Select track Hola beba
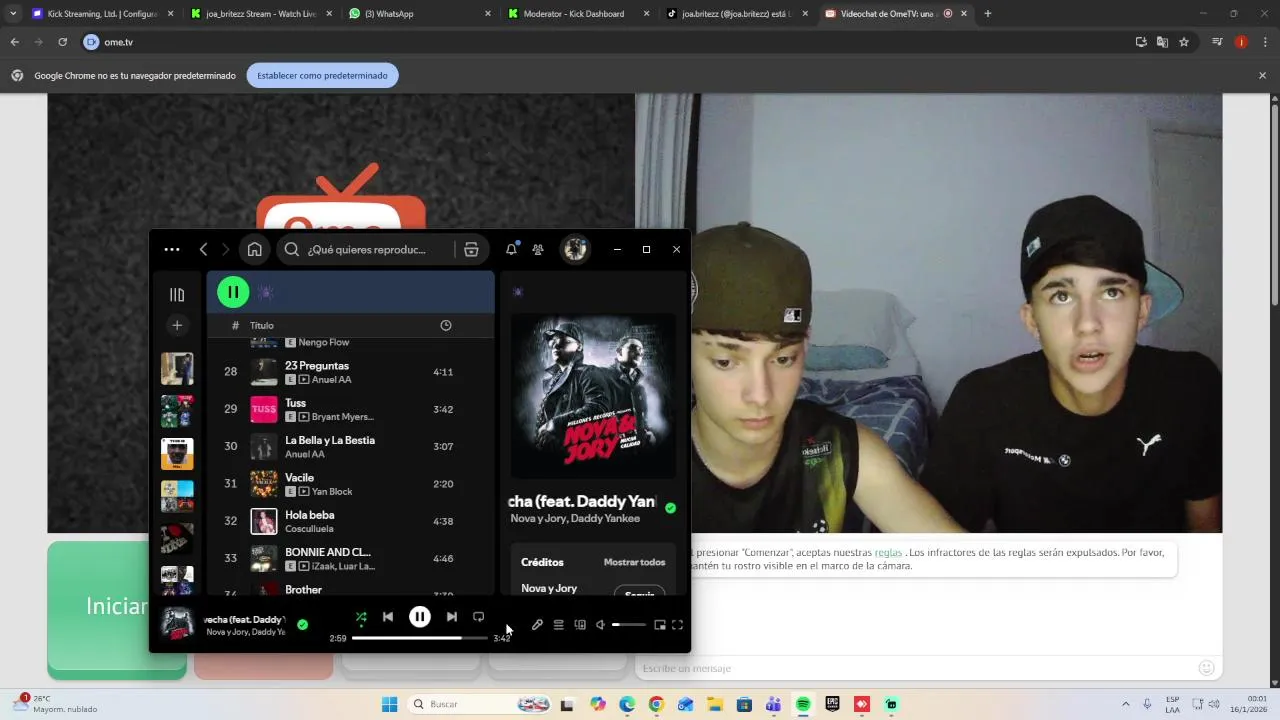Screen dimensions: 1280x720 350,521
